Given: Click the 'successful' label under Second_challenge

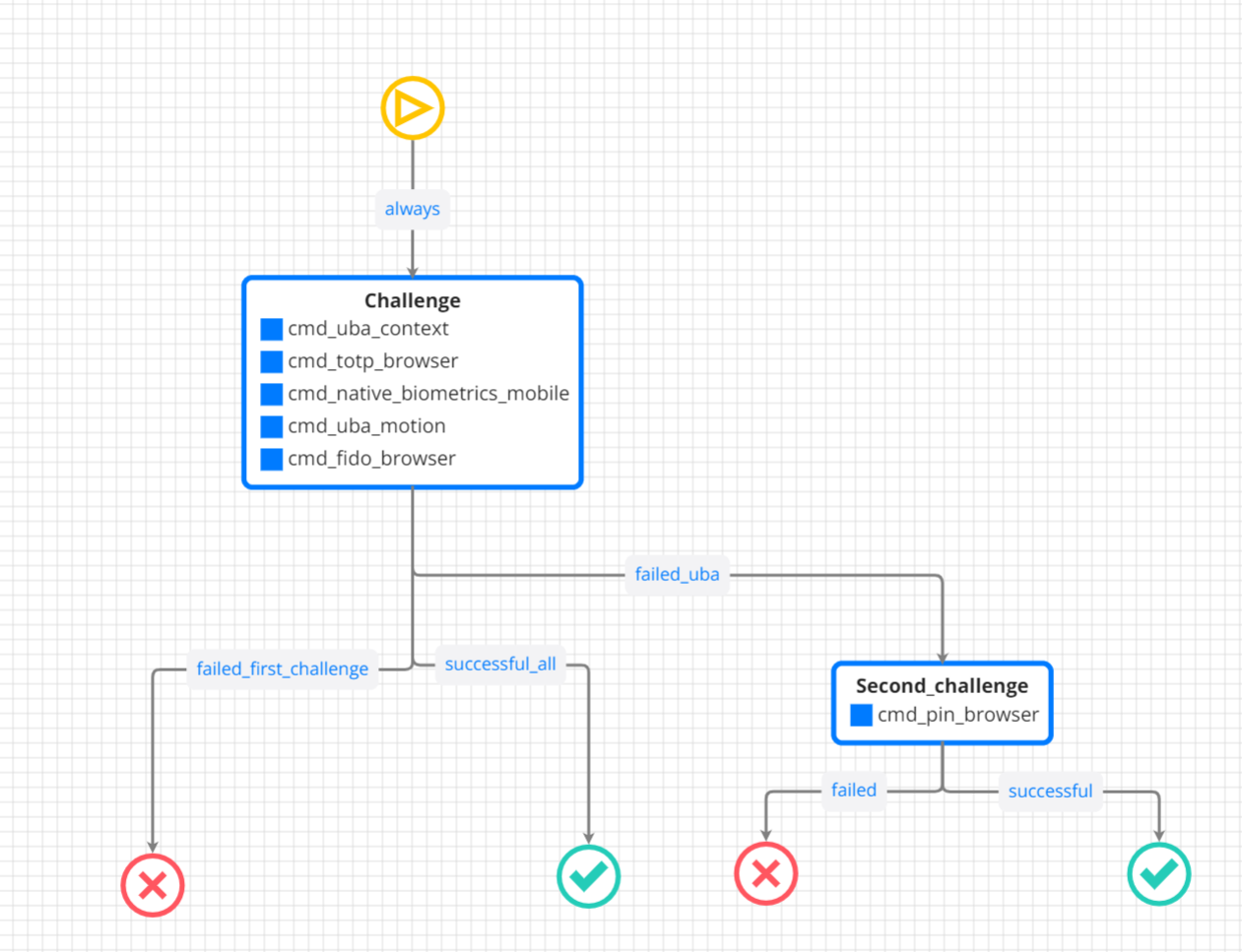Looking at the screenshot, I should (1050, 791).
